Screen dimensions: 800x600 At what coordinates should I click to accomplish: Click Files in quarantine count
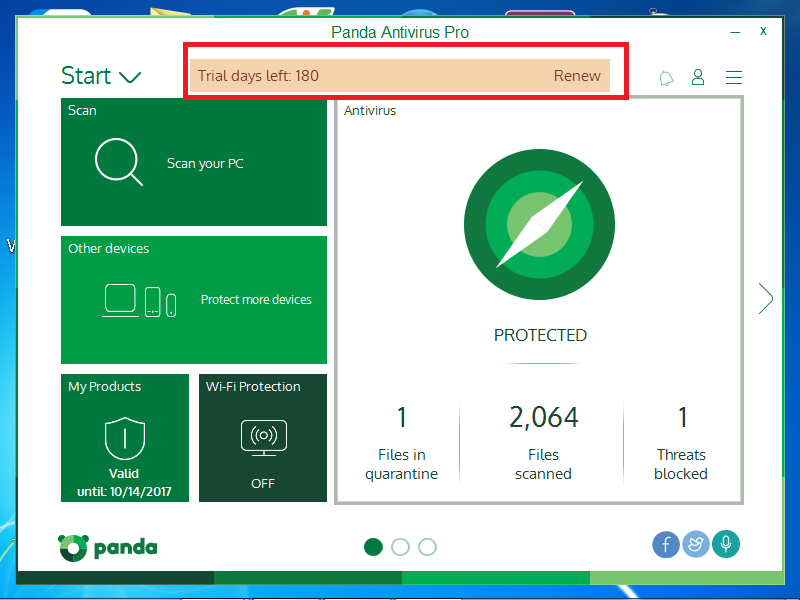(x=402, y=443)
